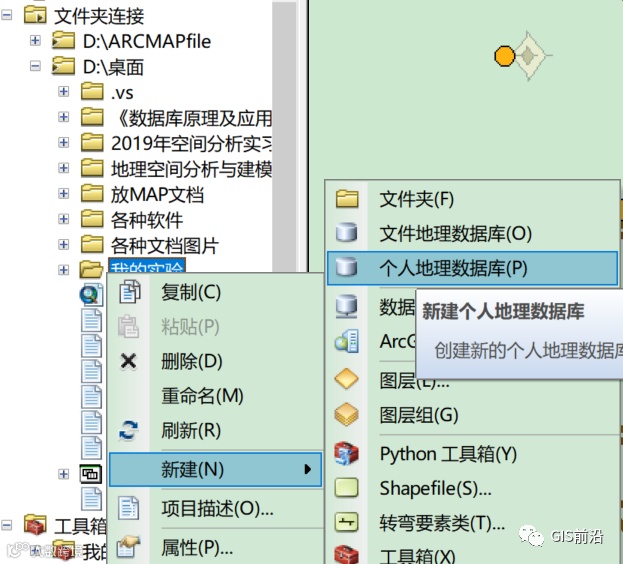The height and width of the screenshot is (564, 623).
Task: Expand the 地理空间分析与建模 folder node
Action: (64, 168)
